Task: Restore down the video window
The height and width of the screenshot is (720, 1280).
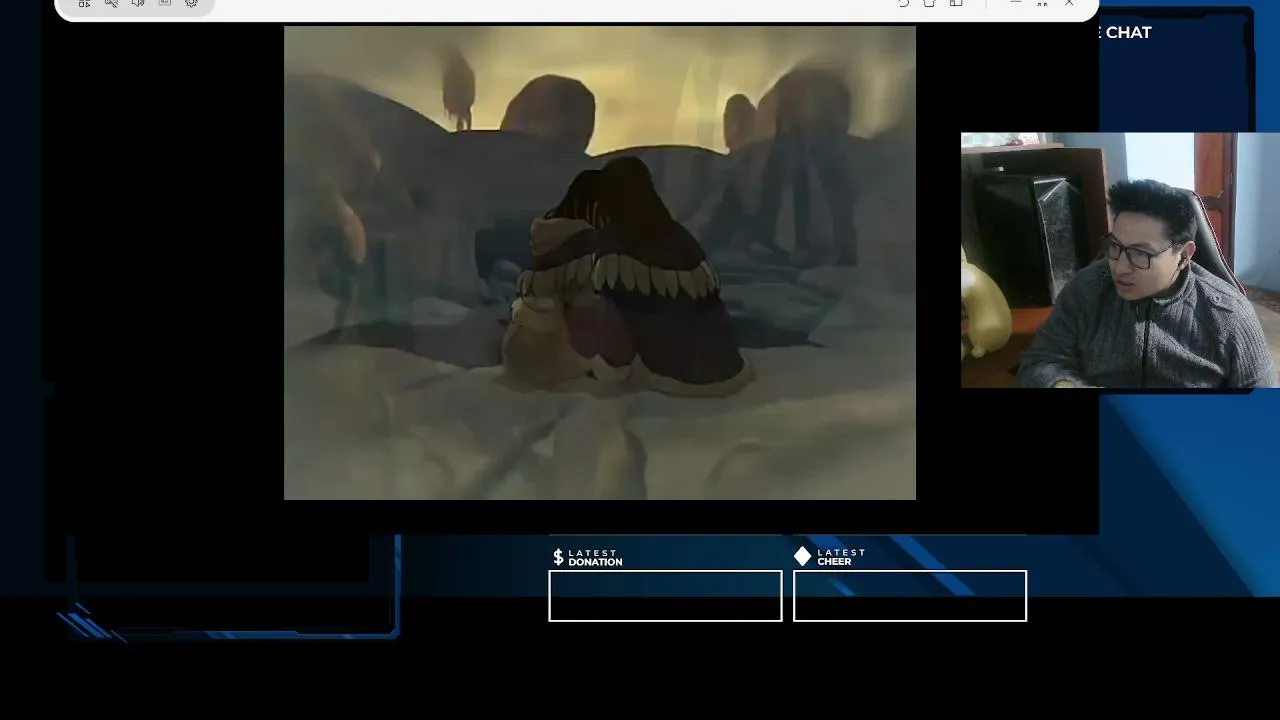Action: point(1042,3)
